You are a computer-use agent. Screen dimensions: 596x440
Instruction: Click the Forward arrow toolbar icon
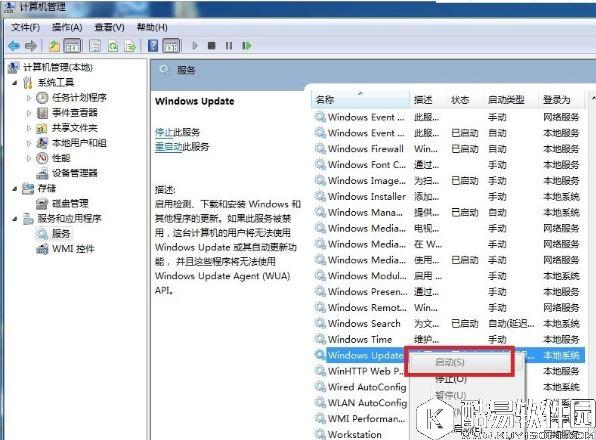31,46
